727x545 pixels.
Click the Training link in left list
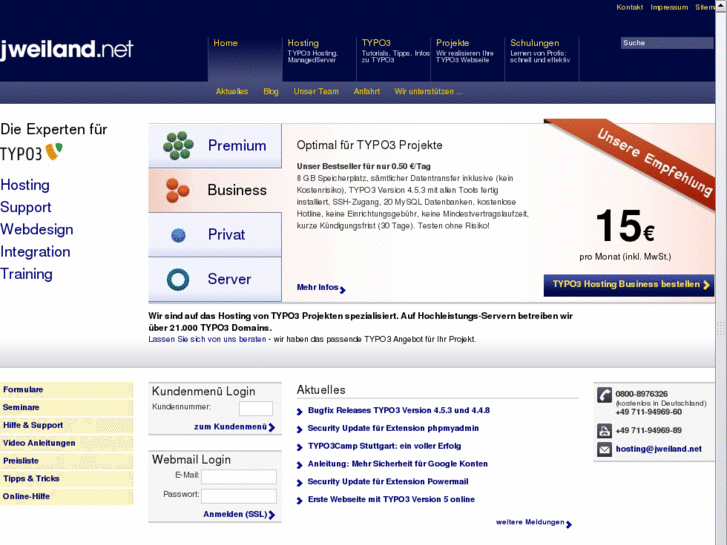click(26, 274)
